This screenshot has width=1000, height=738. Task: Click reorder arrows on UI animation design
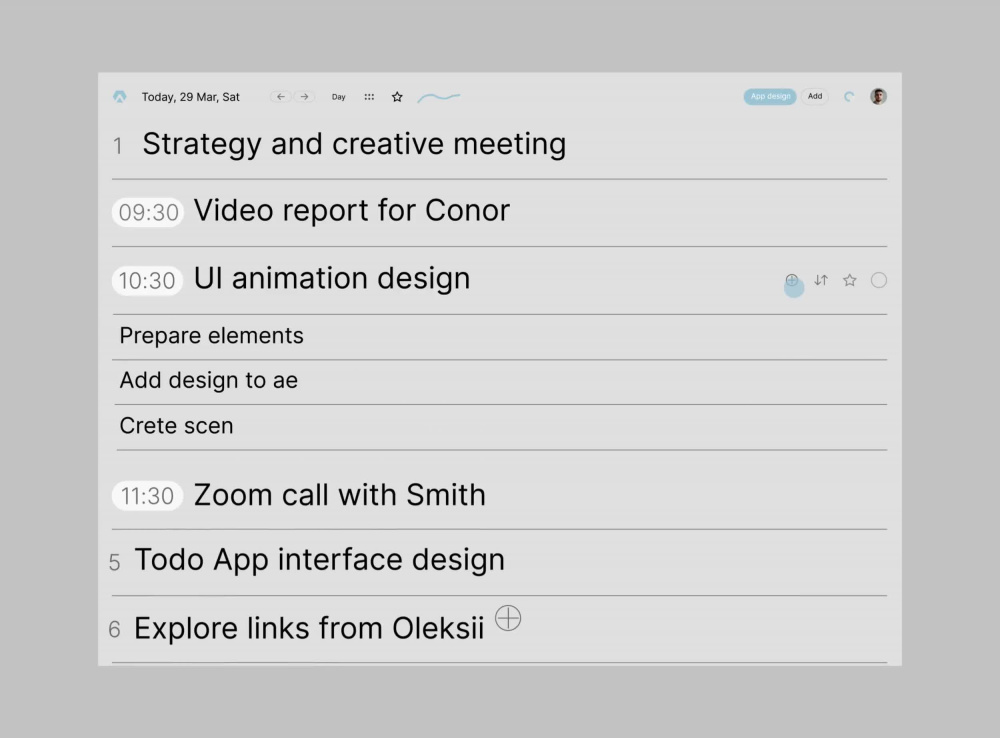coord(821,280)
